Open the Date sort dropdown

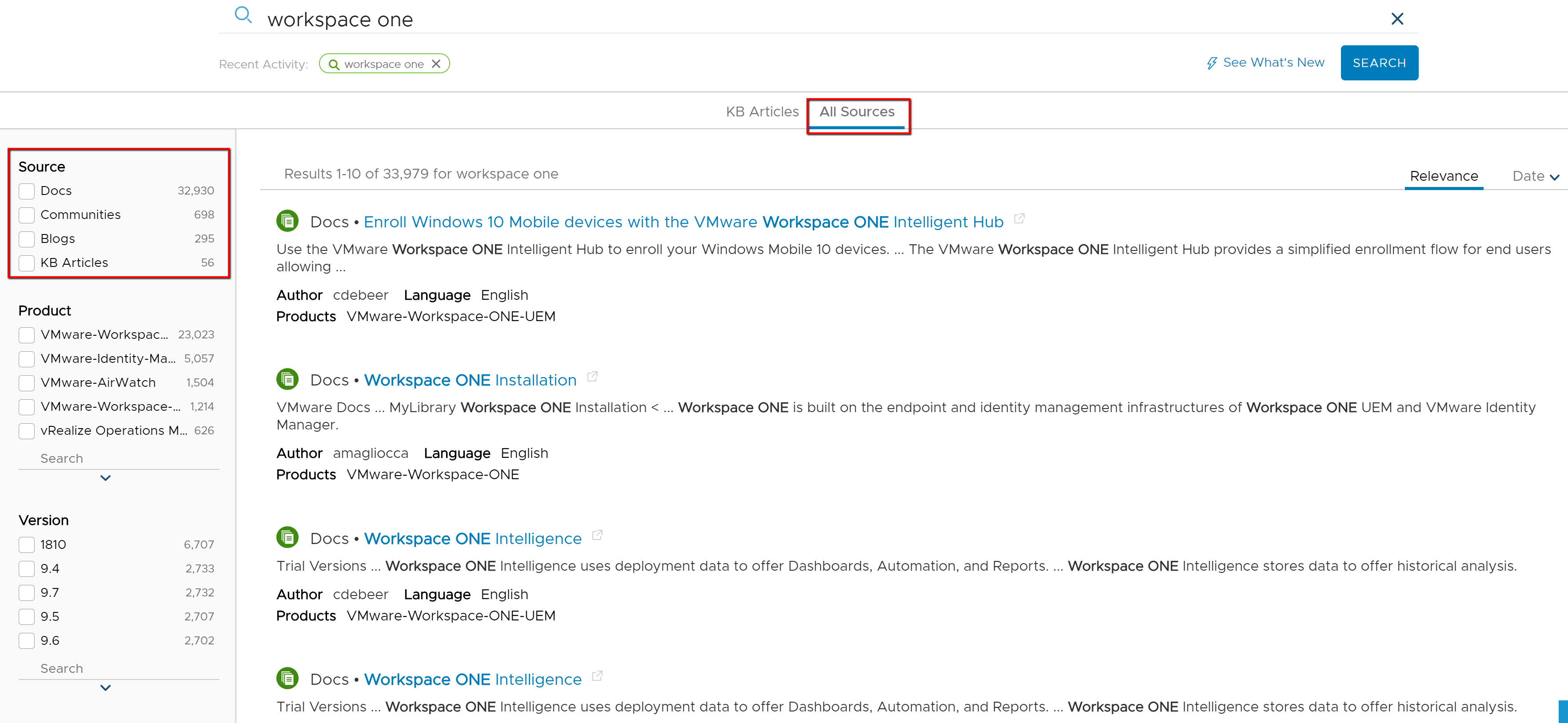(1536, 176)
